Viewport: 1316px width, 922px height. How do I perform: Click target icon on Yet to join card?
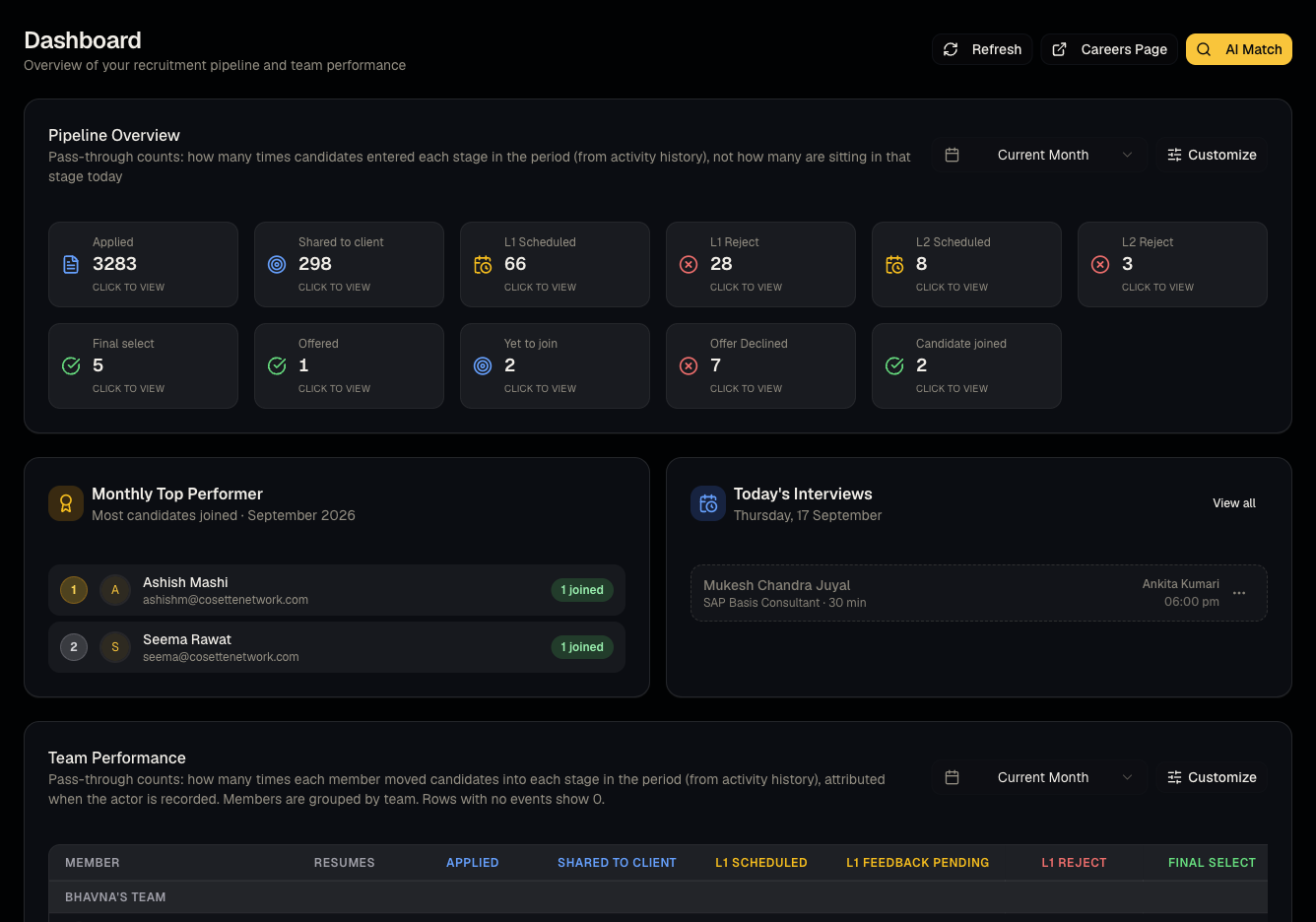483,365
